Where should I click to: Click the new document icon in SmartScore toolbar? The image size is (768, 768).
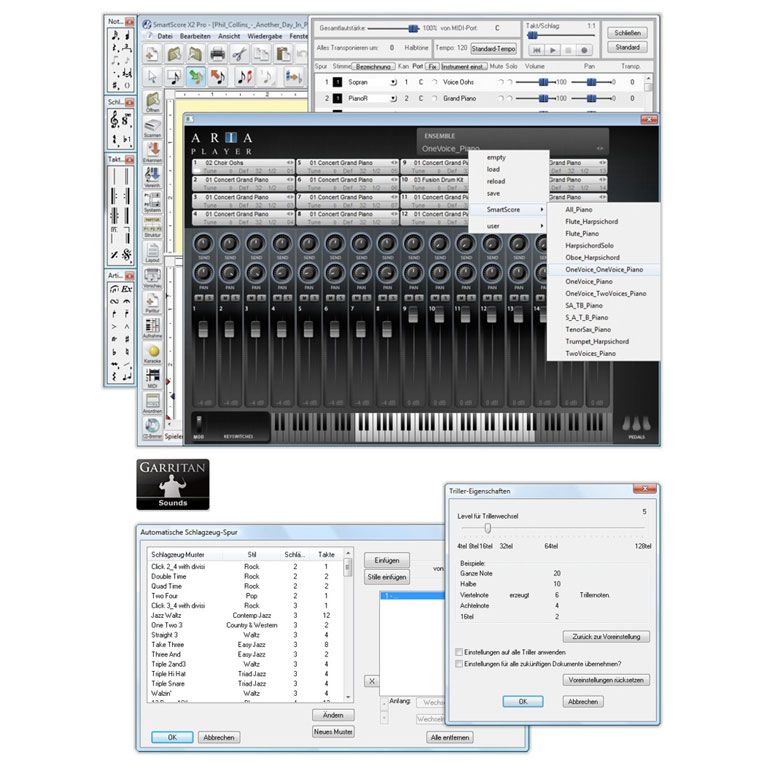[x=152, y=53]
